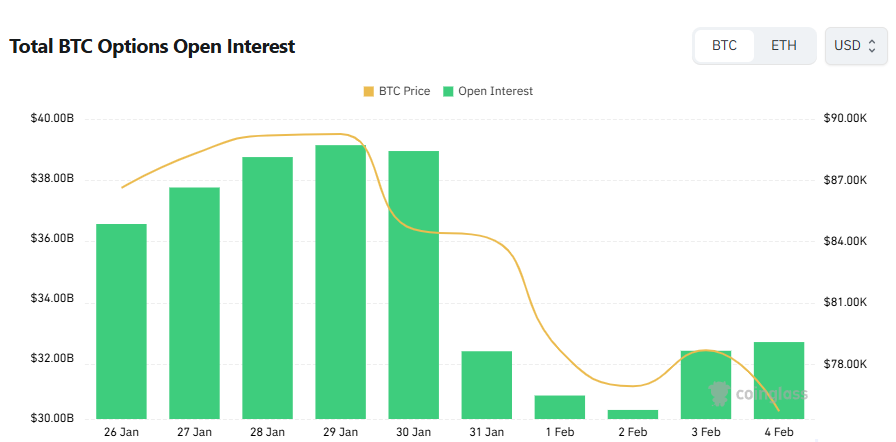The width and height of the screenshot is (896, 442).
Task: Click the up-down arrows beside USD
Action: [872, 46]
